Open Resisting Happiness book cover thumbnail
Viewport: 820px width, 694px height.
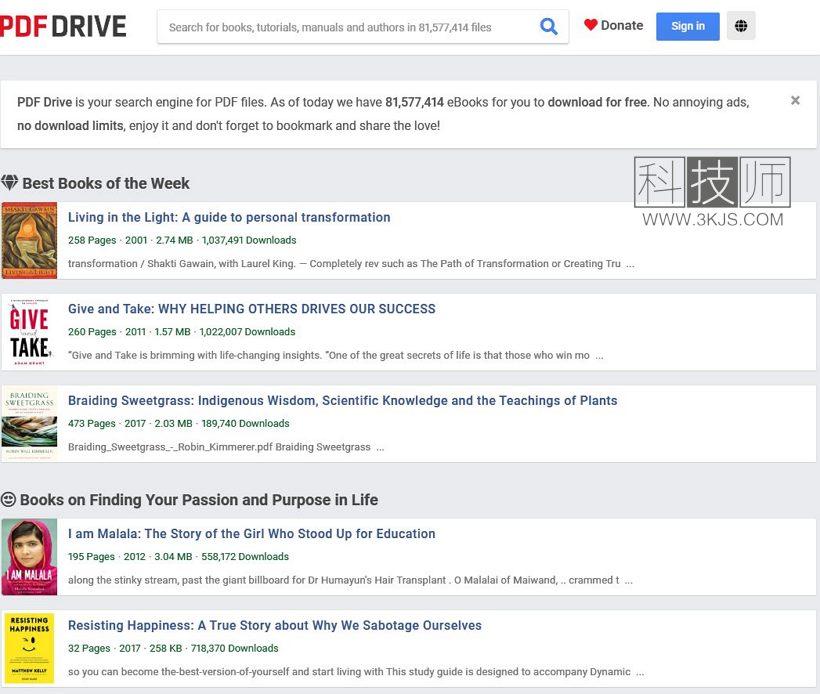tap(29, 649)
